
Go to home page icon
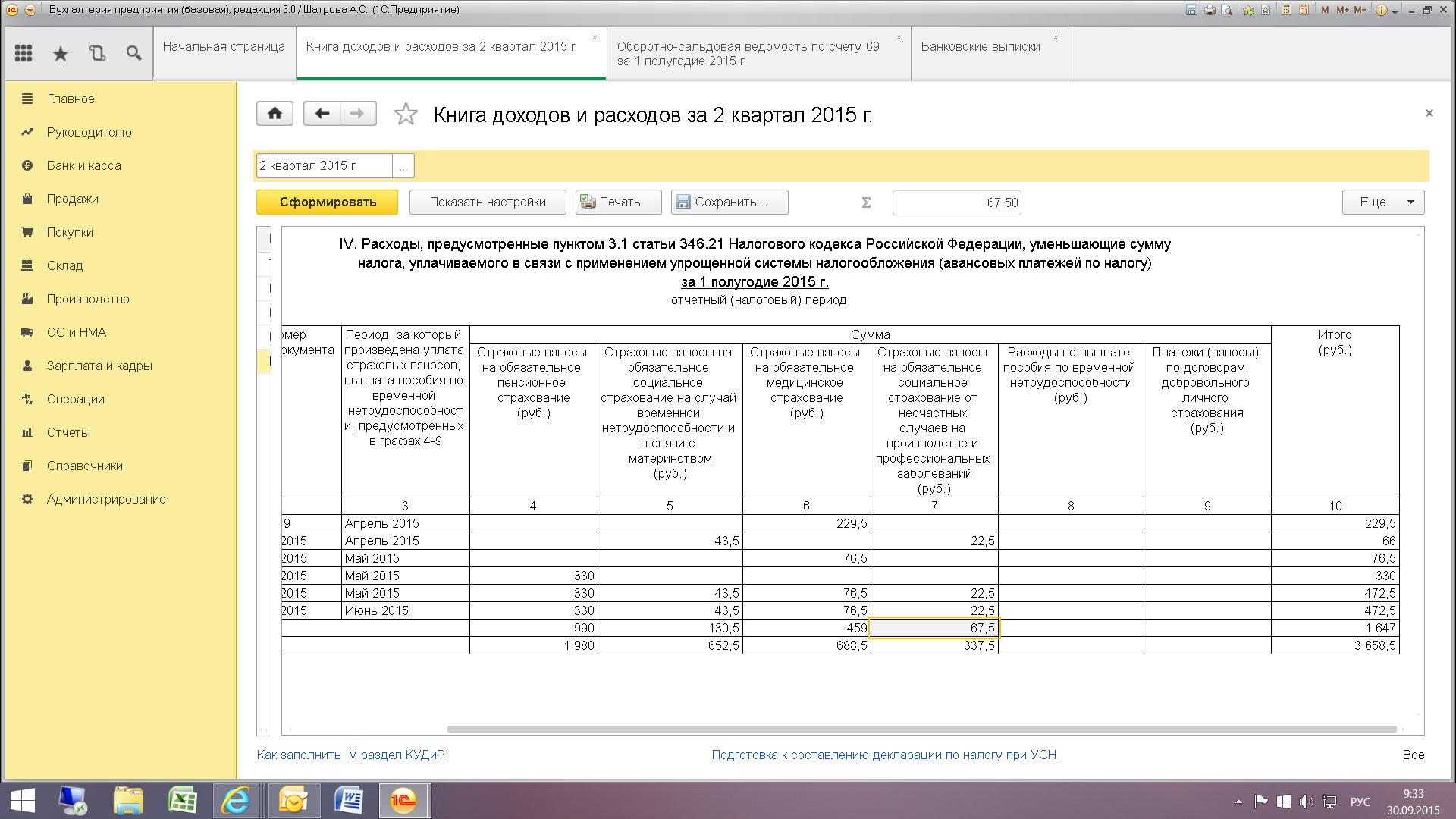point(275,114)
